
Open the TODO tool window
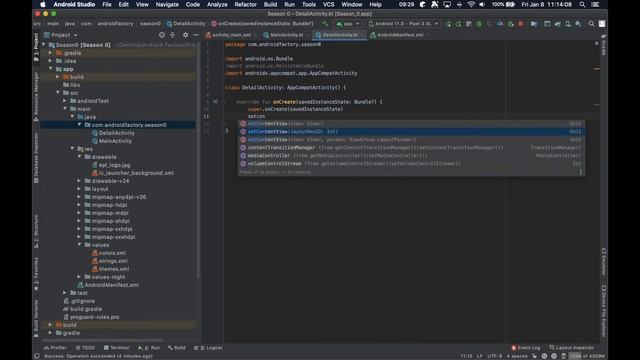(x=85, y=348)
